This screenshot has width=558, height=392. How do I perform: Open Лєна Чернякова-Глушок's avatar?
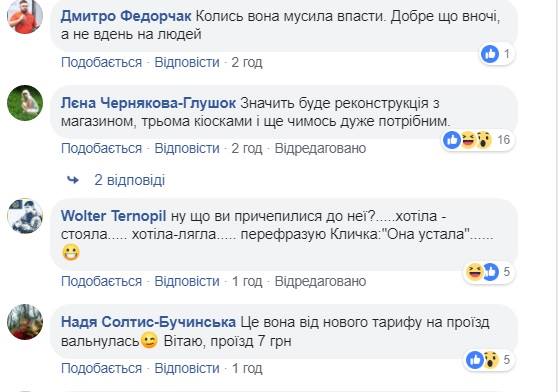(25, 103)
